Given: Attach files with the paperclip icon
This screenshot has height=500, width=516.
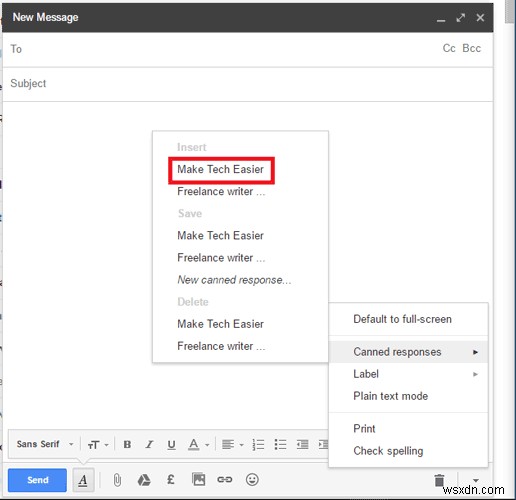Looking at the screenshot, I should (117, 480).
